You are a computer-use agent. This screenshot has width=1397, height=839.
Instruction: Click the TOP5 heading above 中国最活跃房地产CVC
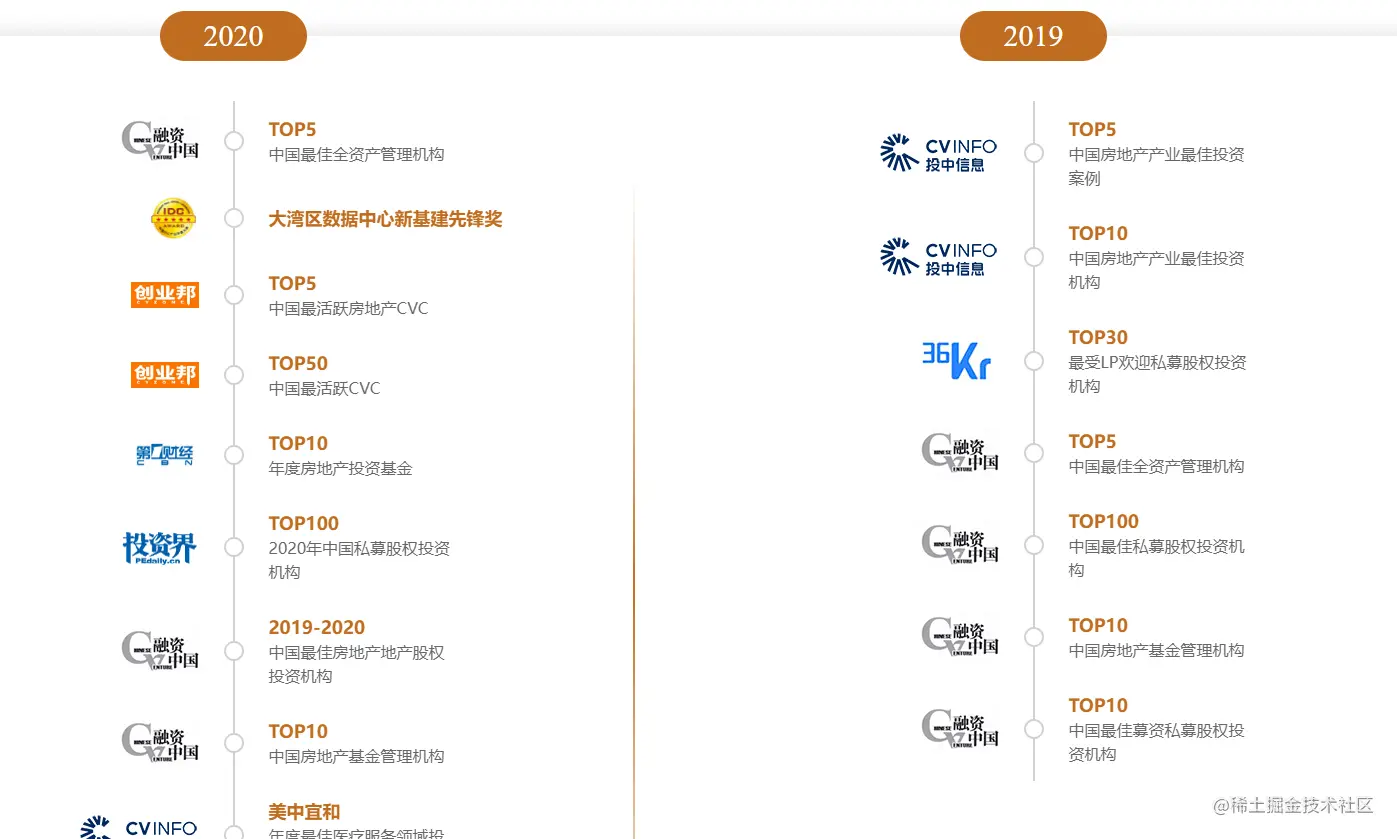pyautogui.click(x=292, y=283)
